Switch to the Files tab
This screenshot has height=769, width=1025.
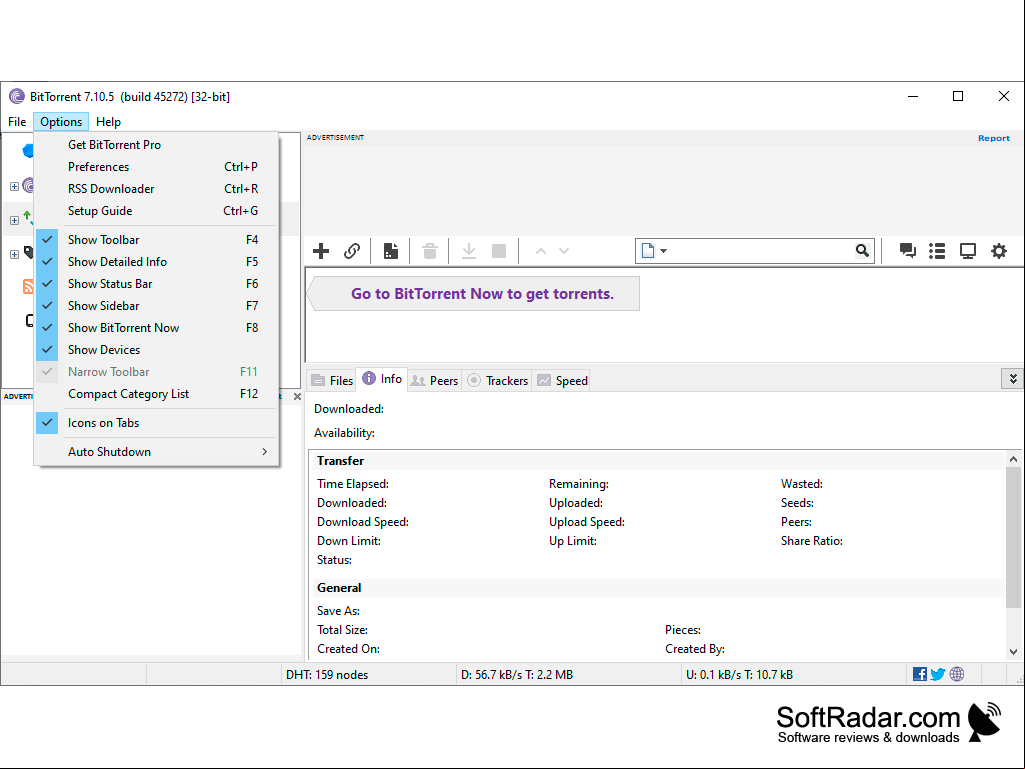click(332, 381)
